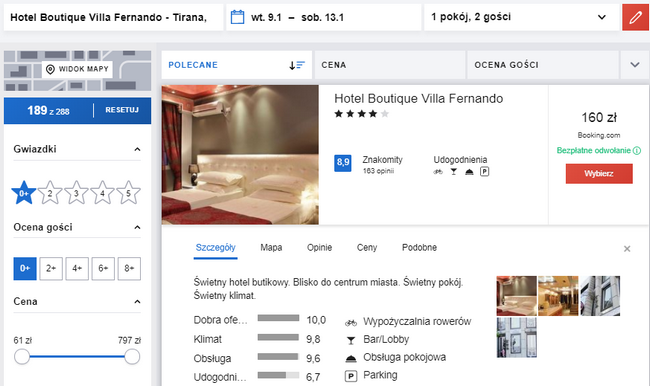650x386 pixels.
Task: Open the street view thumbnail in second row
Action: pos(517,337)
